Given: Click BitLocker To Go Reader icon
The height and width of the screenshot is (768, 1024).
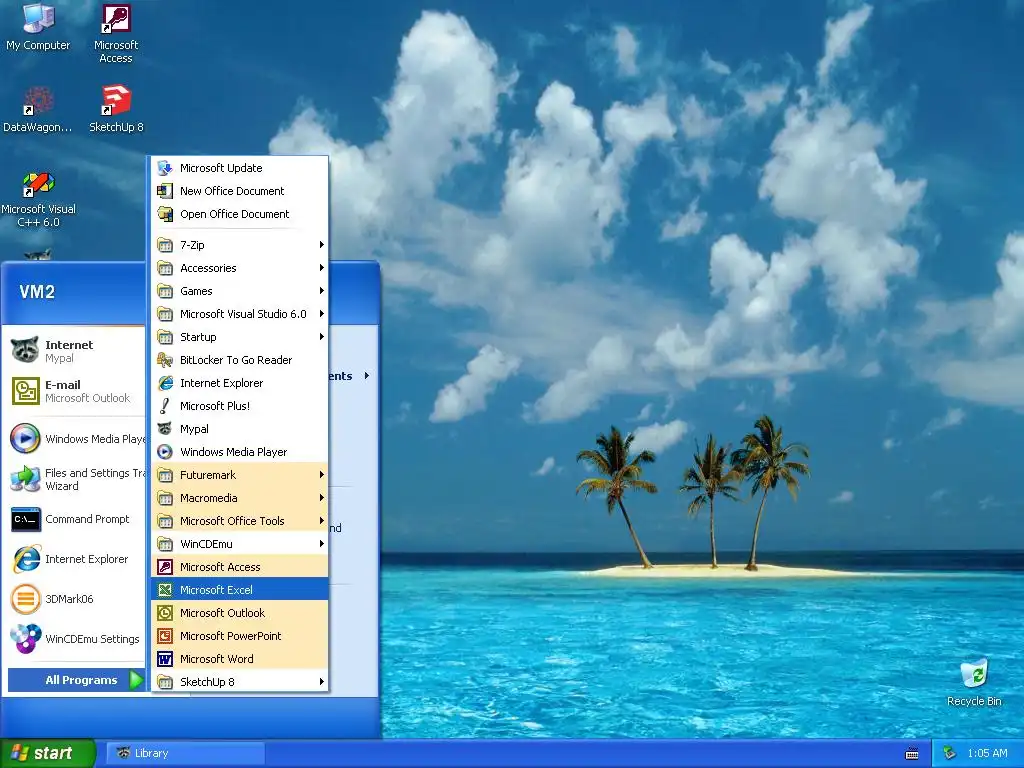Looking at the screenshot, I should point(165,360).
